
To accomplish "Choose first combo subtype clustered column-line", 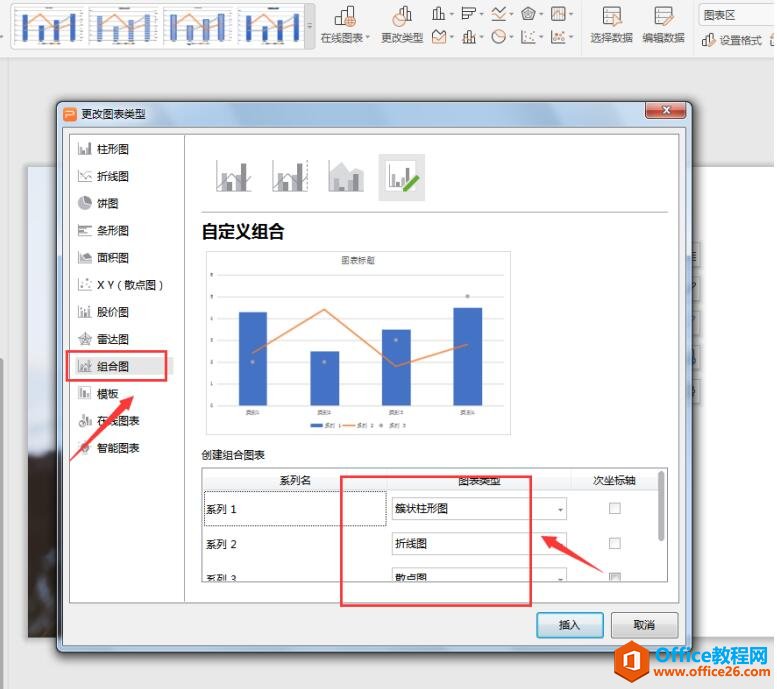I will pyautogui.click(x=233, y=177).
